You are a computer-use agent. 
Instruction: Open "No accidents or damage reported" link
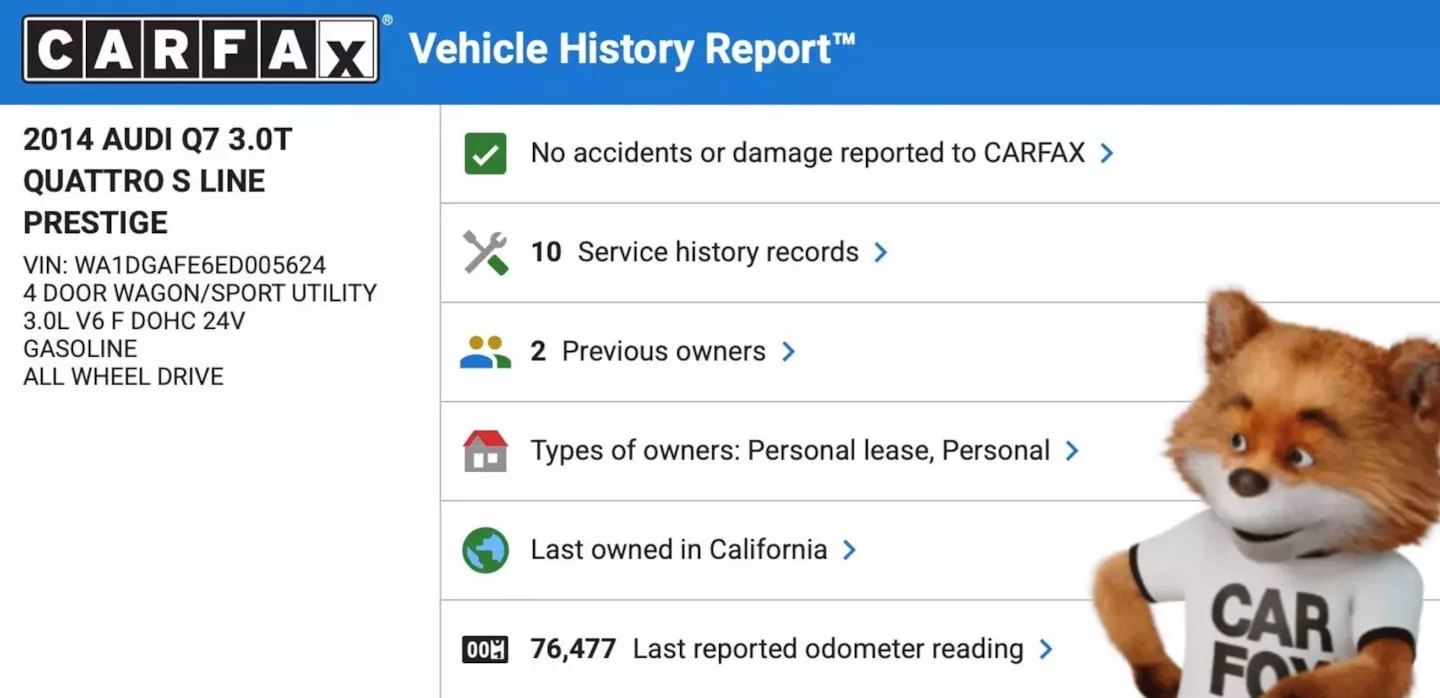807,153
